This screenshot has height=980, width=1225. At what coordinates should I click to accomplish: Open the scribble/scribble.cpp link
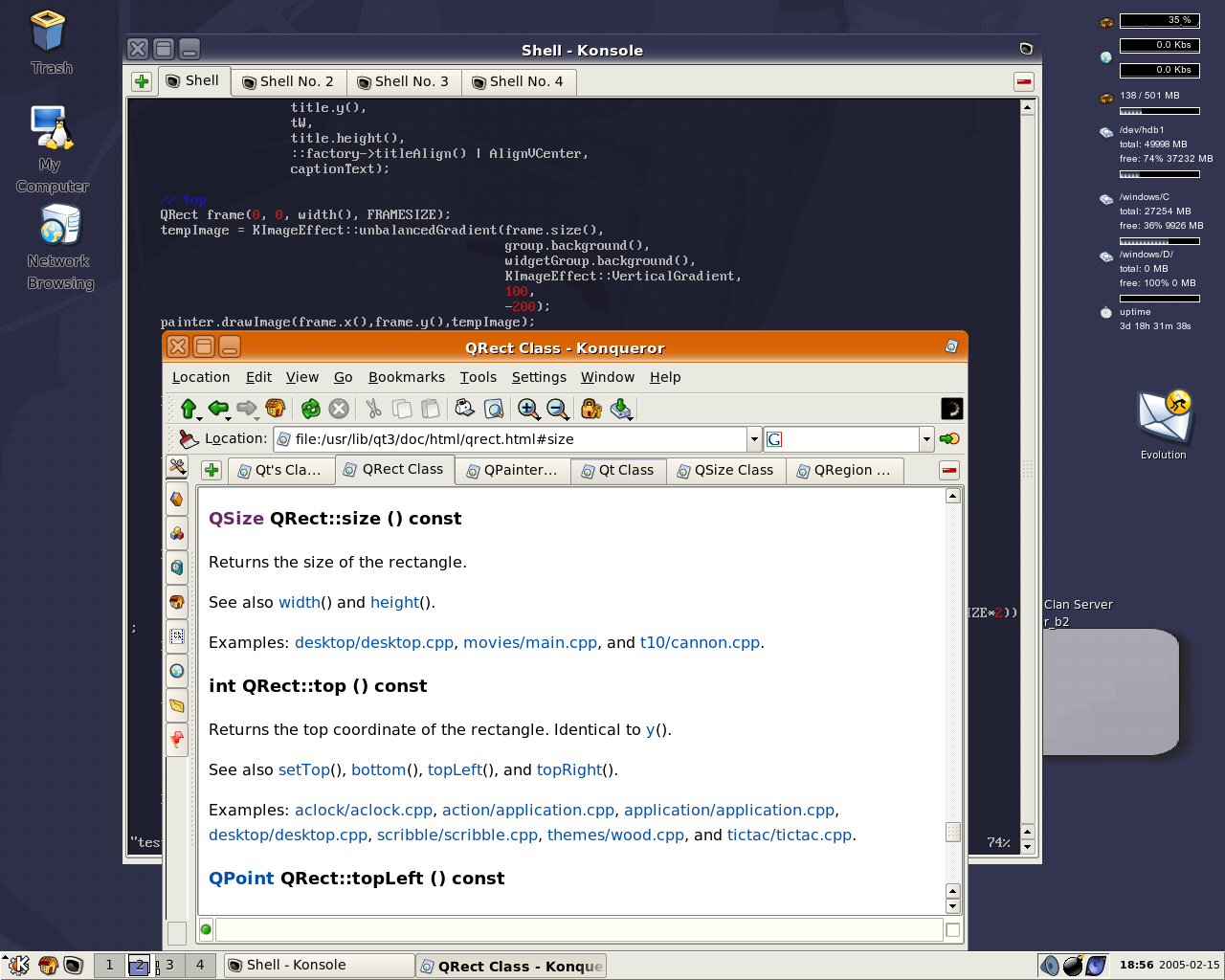point(457,835)
